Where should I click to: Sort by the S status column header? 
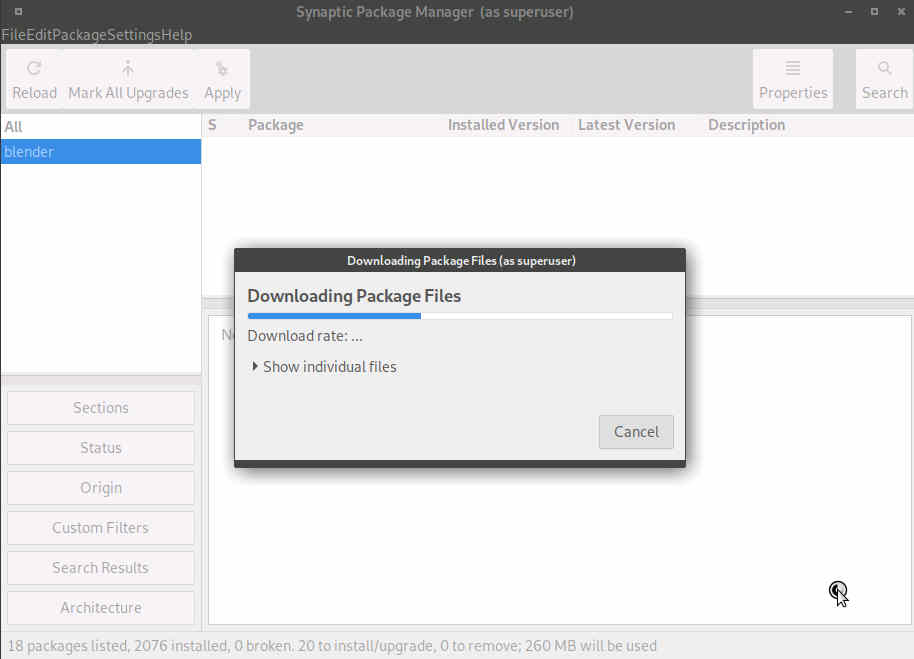coord(212,125)
